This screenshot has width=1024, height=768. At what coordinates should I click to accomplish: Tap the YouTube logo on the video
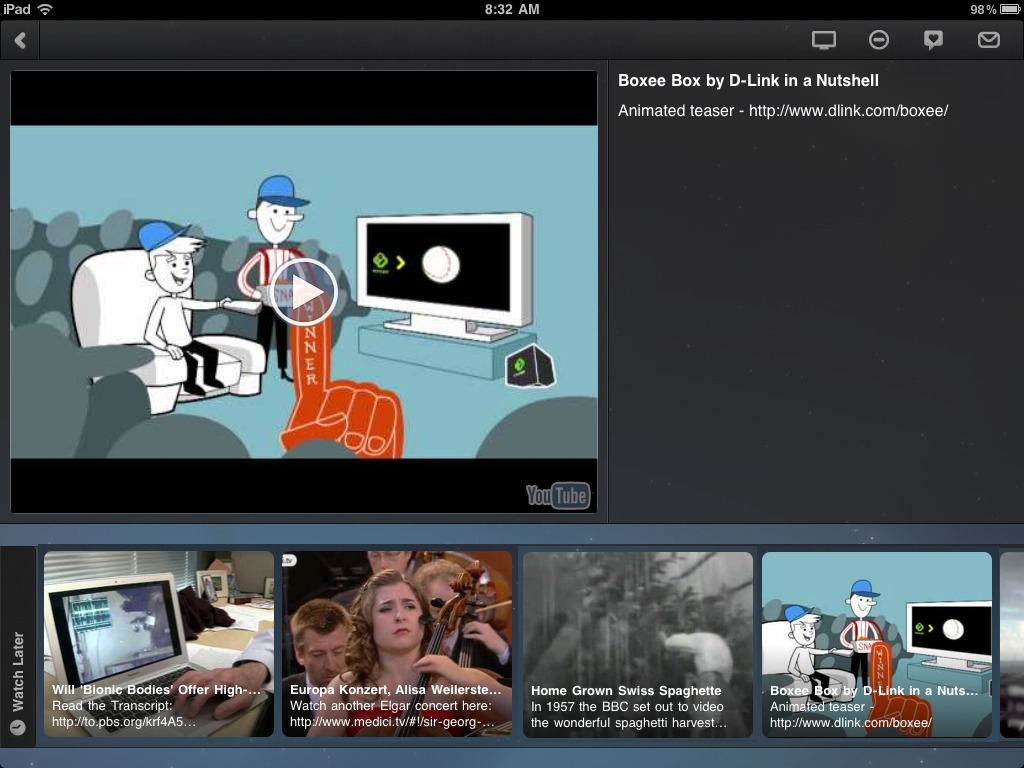pos(558,496)
